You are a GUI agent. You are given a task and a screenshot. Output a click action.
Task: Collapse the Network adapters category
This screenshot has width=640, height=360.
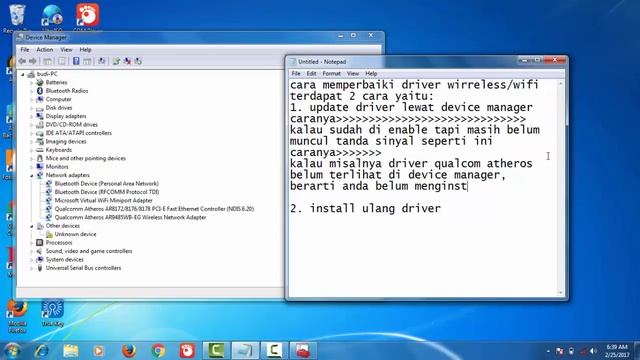(x=31, y=176)
